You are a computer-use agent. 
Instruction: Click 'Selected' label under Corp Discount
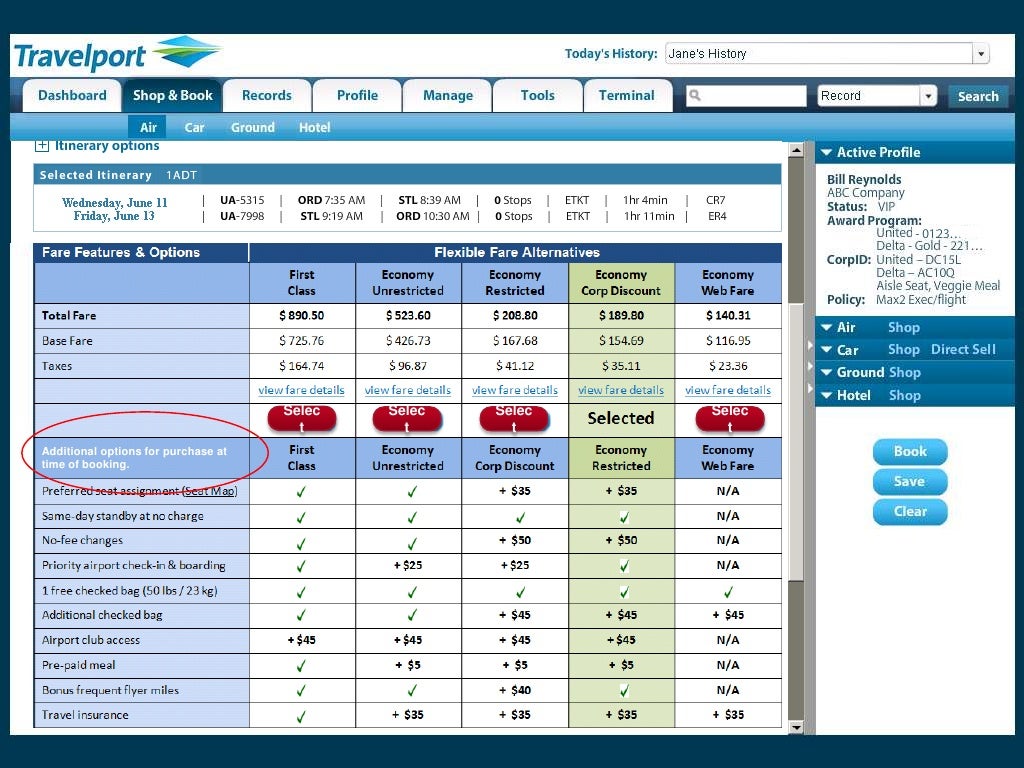tap(620, 418)
